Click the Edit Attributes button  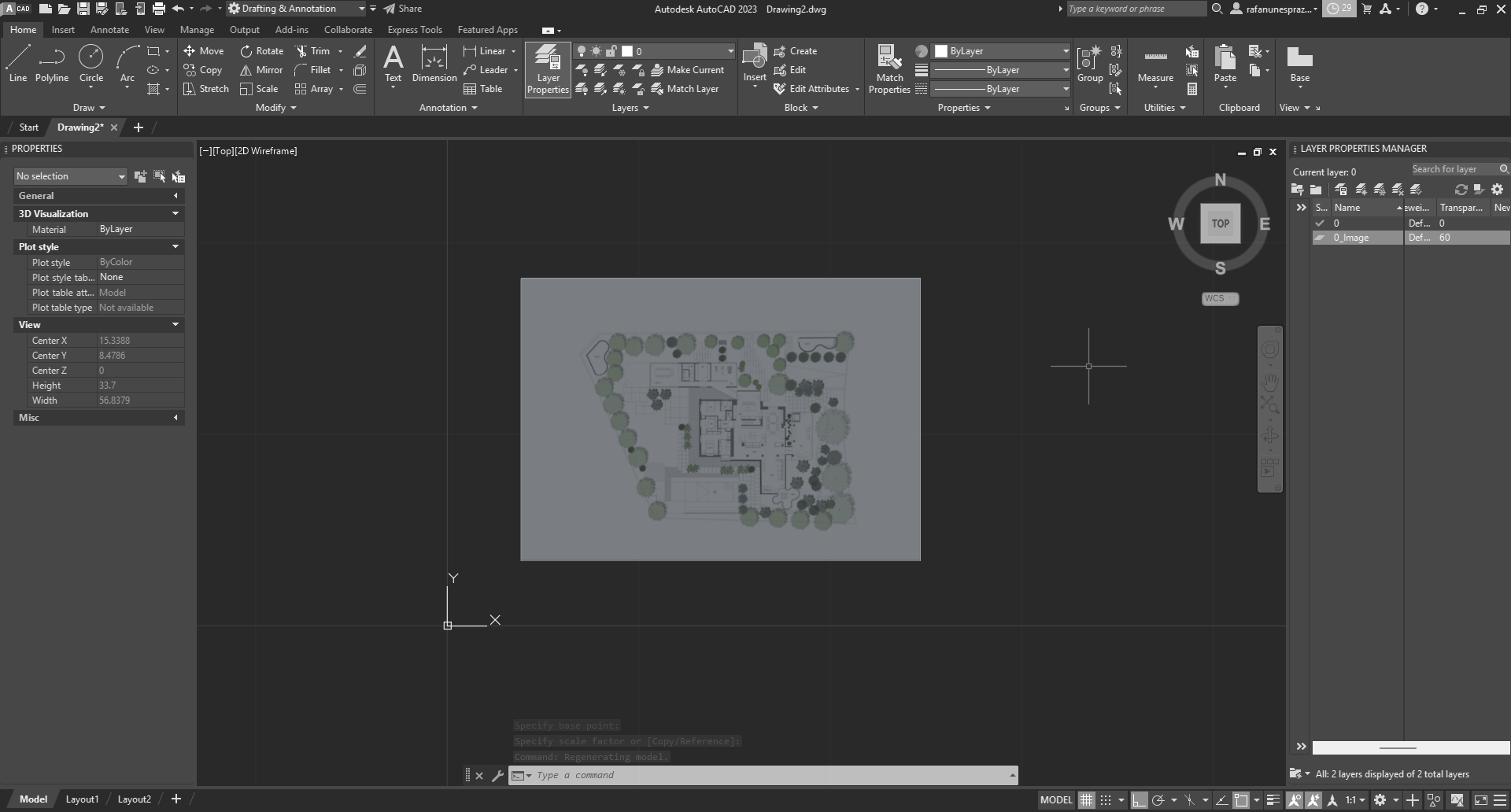pyautogui.click(x=815, y=88)
